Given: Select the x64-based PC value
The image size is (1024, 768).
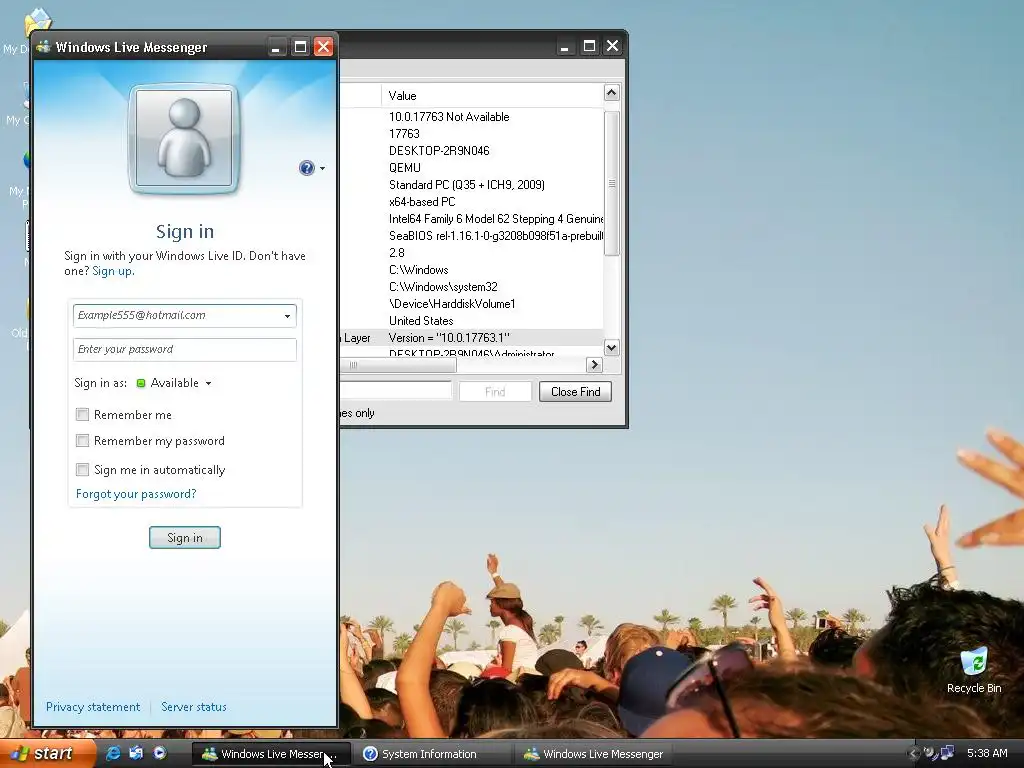Looking at the screenshot, I should tap(422, 202).
